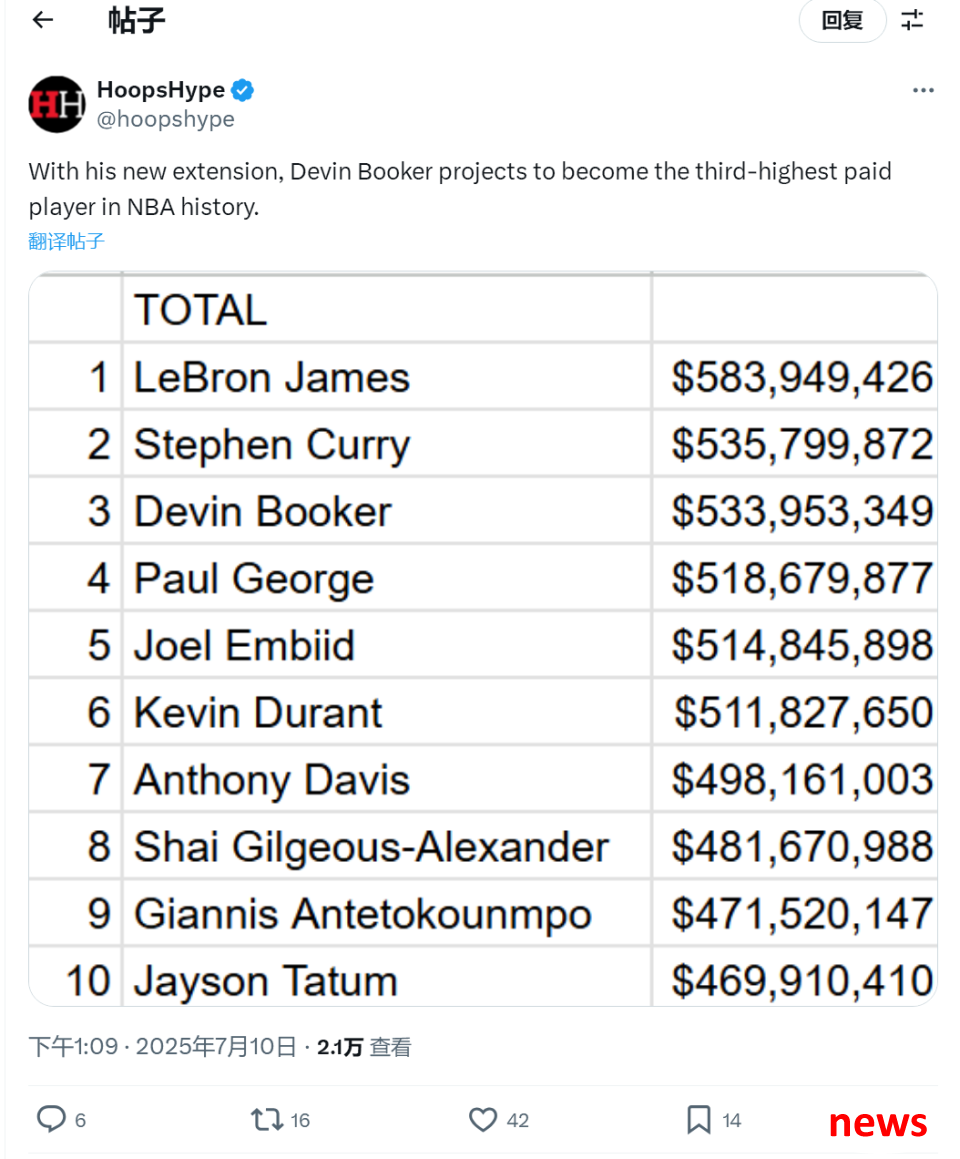This screenshot has width=960, height=1159.
Task: Click the red news label
Action: 877,1123
